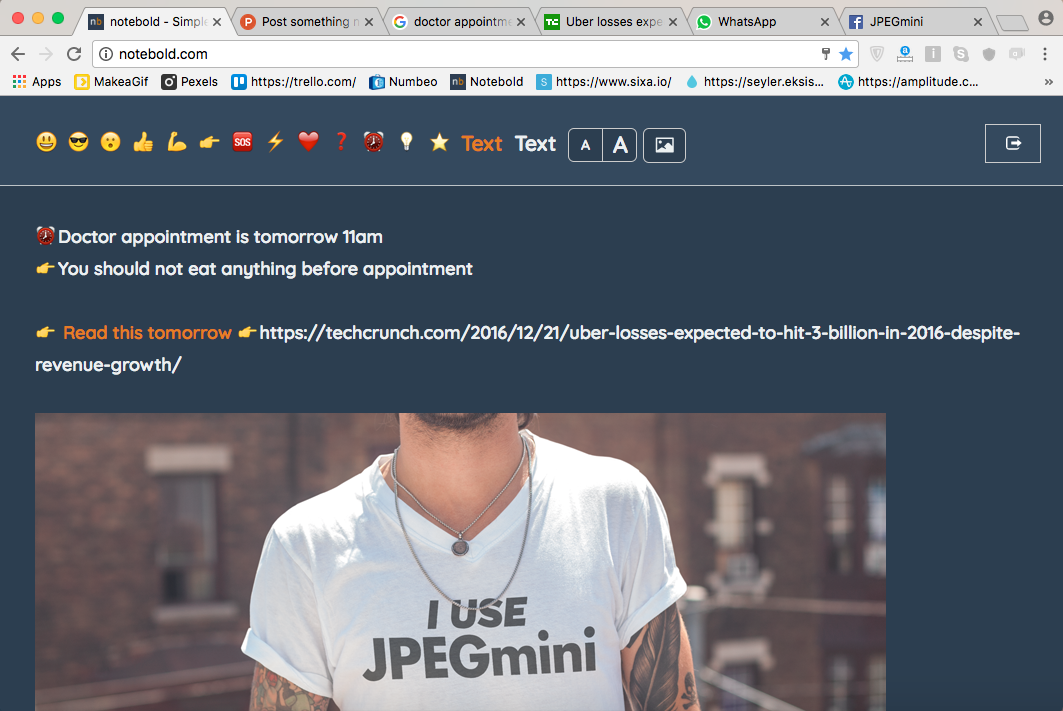Click the insert image button
The width and height of the screenshot is (1063, 711).
[664, 145]
